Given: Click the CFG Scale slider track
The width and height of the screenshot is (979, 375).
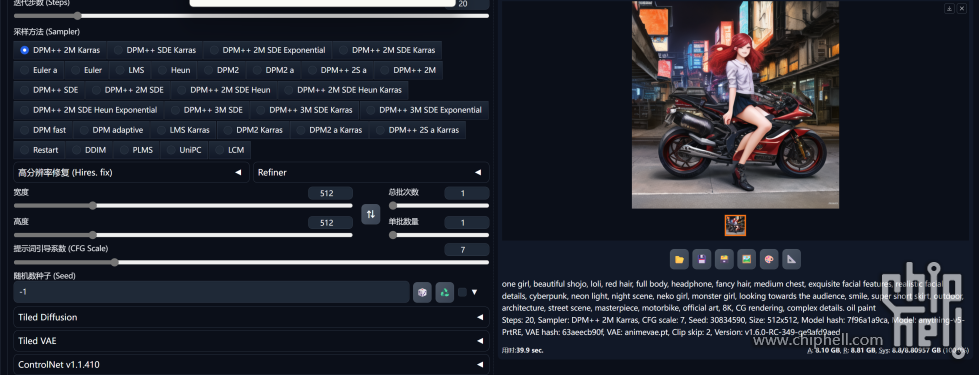Looking at the screenshot, I should [251, 263].
